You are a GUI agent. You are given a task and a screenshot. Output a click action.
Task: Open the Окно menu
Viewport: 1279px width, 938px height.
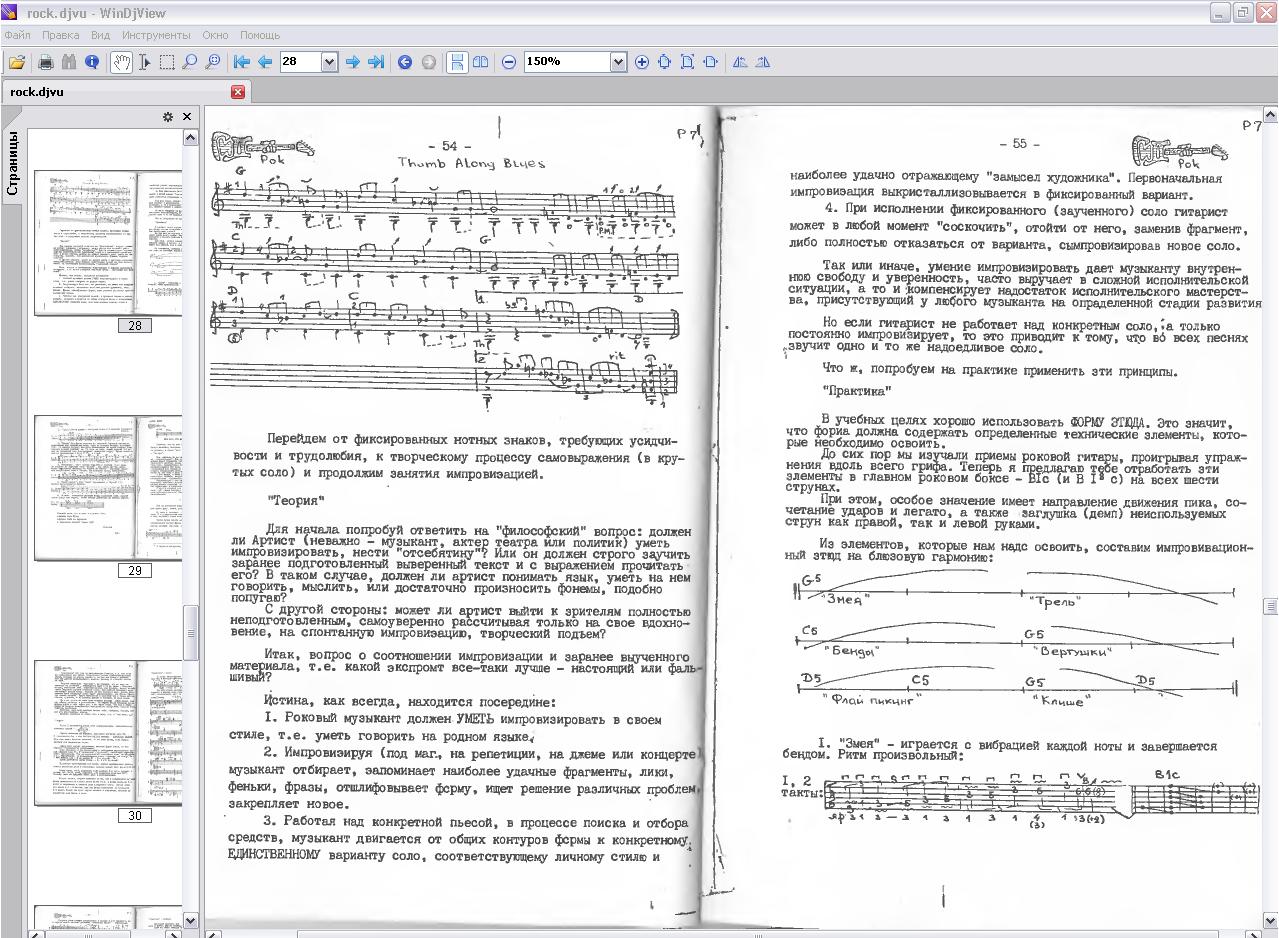coord(215,35)
